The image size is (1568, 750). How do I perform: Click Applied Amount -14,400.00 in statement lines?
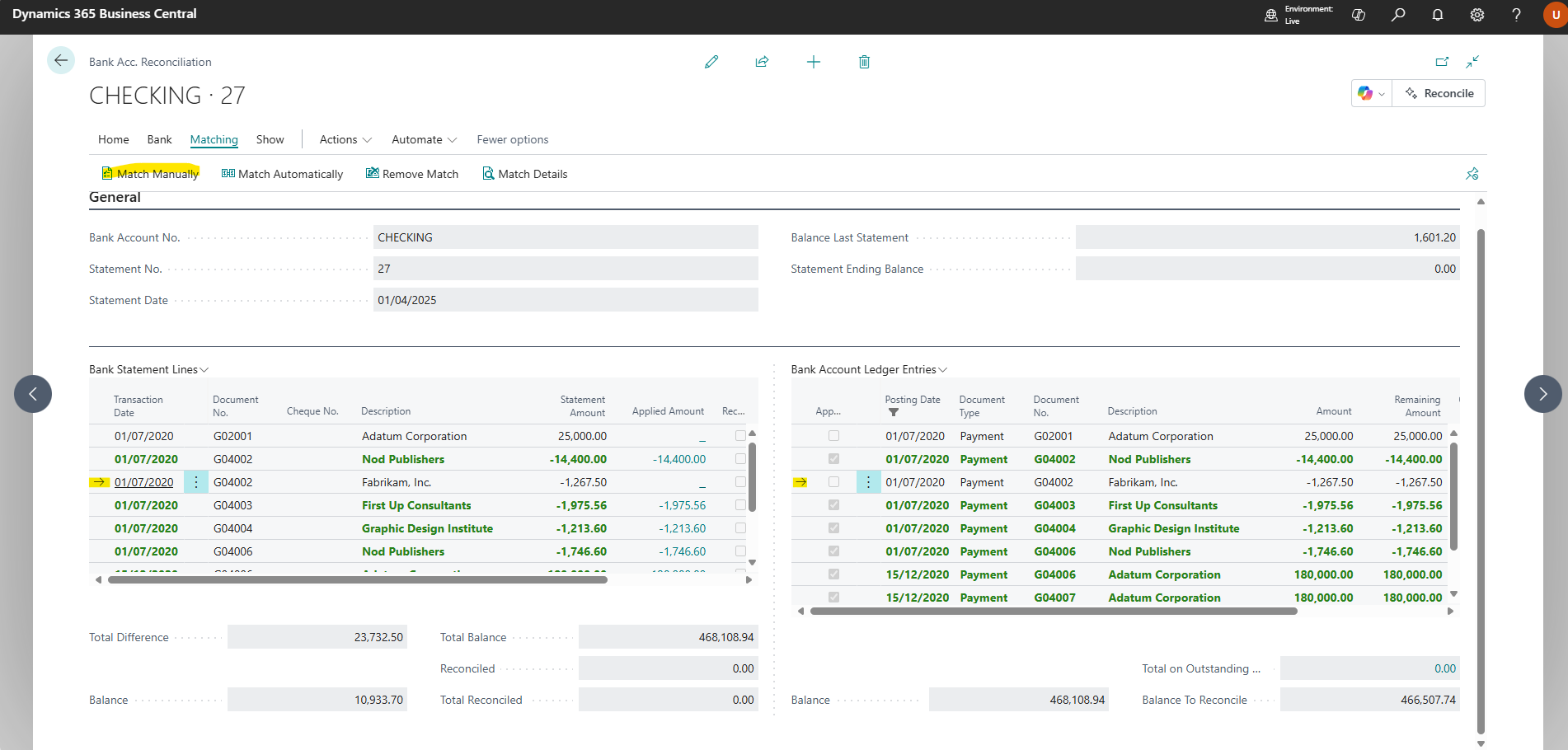[679, 459]
